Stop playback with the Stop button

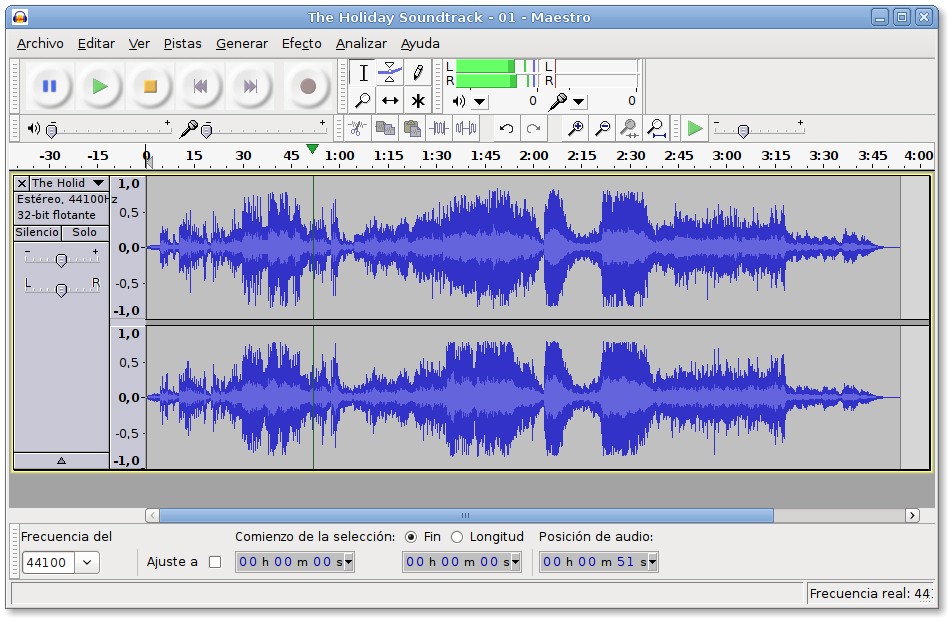coord(150,86)
